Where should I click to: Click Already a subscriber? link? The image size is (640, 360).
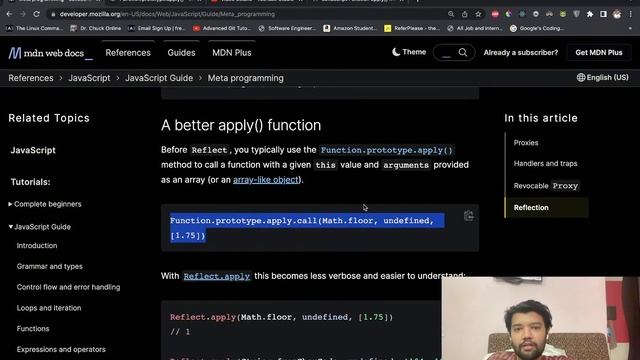coord(520,53)
